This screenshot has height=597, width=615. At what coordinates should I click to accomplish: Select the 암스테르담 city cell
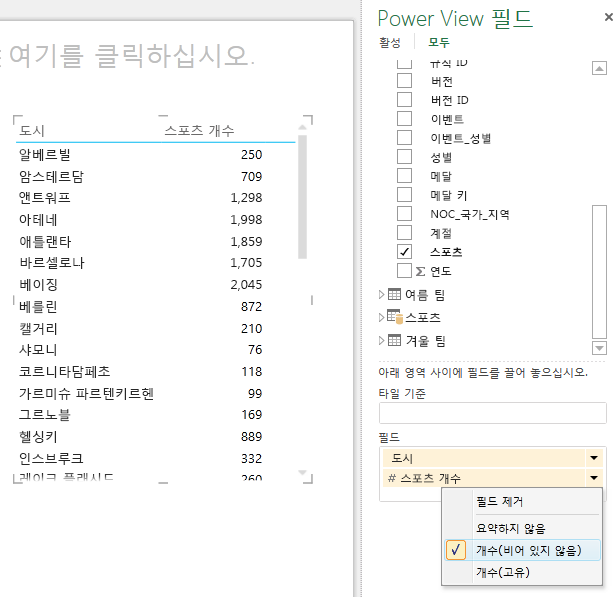[51, 177]
